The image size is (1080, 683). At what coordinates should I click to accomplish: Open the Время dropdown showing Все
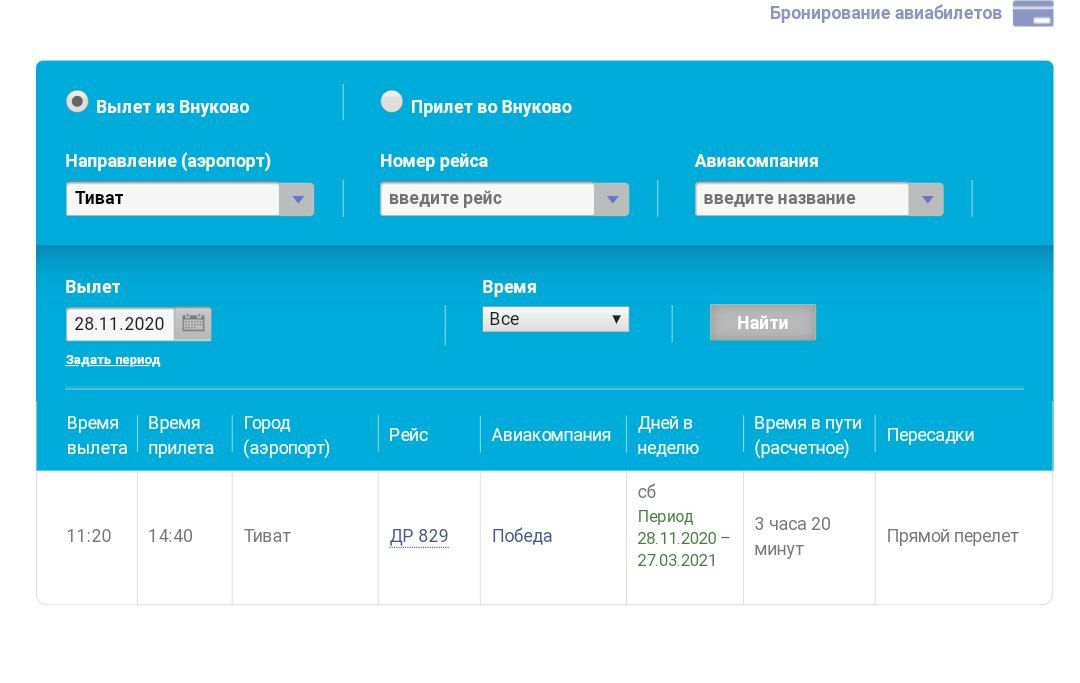[x=556, y=319]
